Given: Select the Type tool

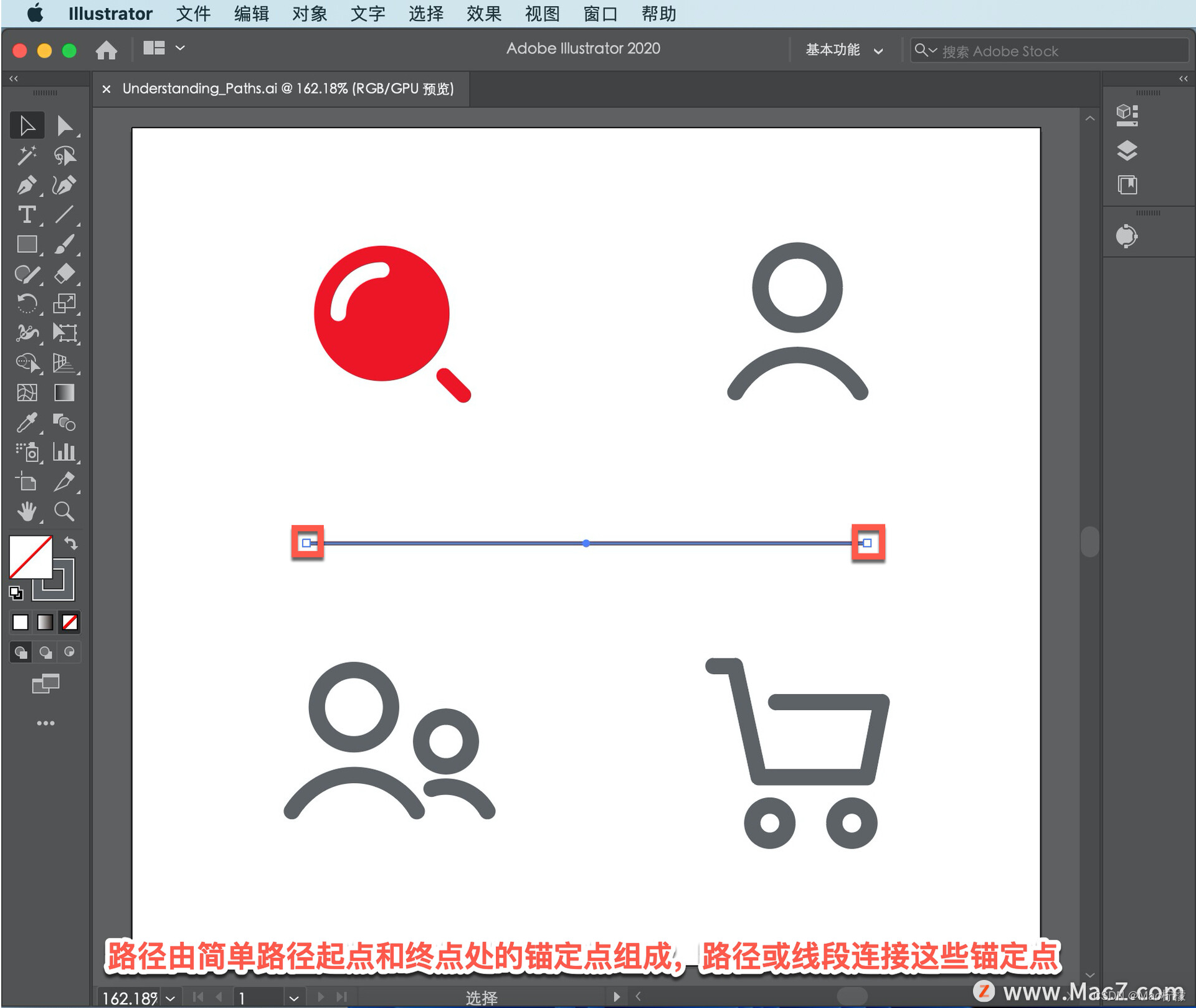Looking at the screenshot, I should 26,215.
